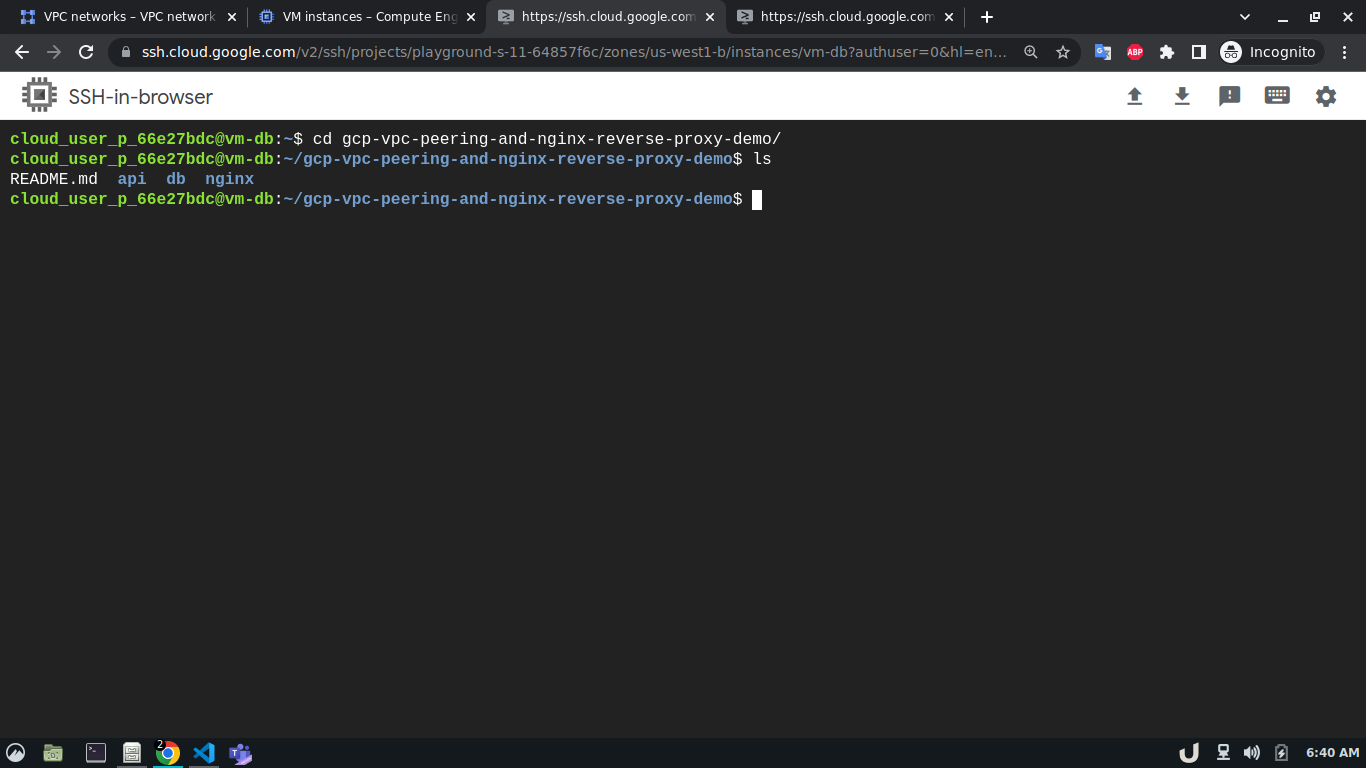The width and height of the screenshot is (1366, 768).
Task: Click the network tray icon
Action: pyautogui.click(x=1223, y=753)
